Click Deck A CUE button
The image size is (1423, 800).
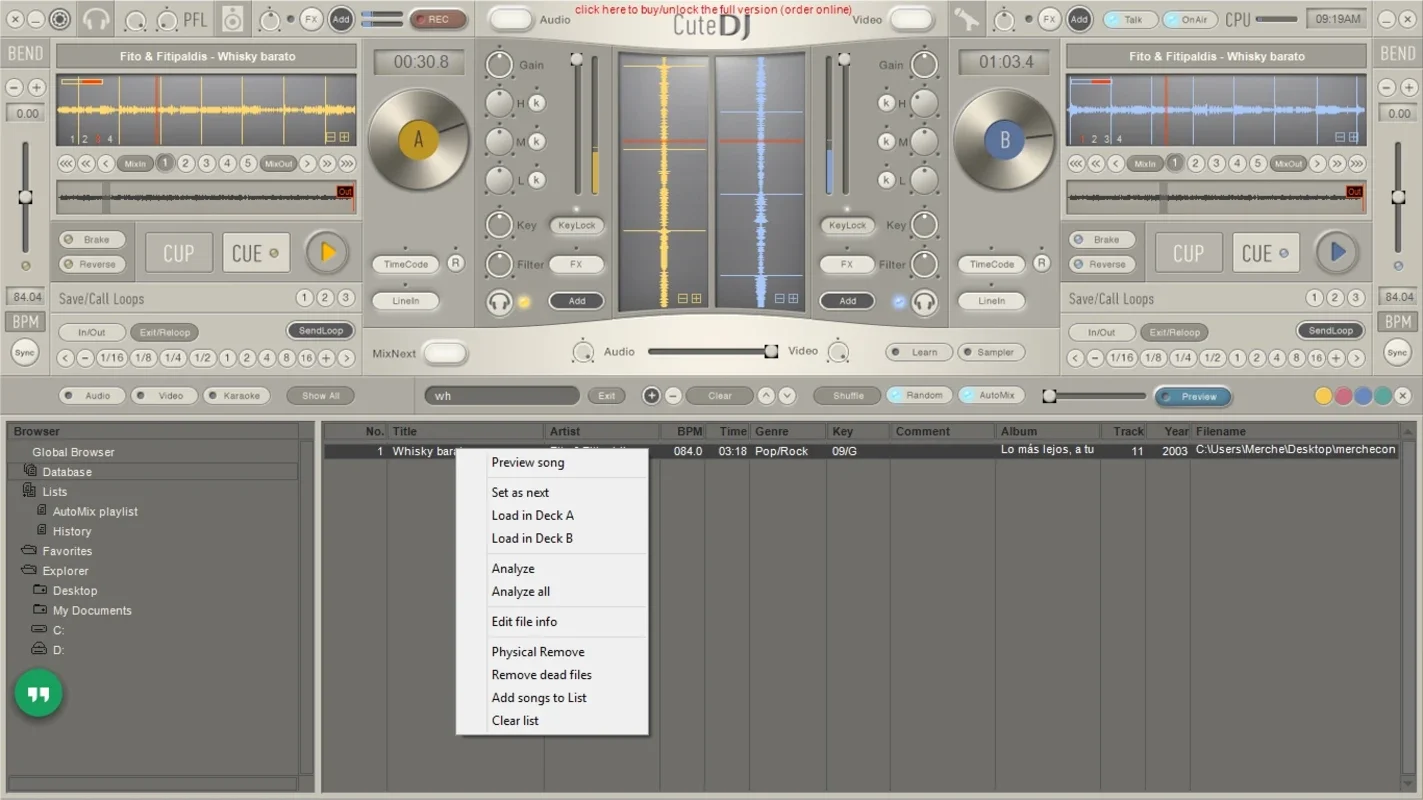coord(256,253)
